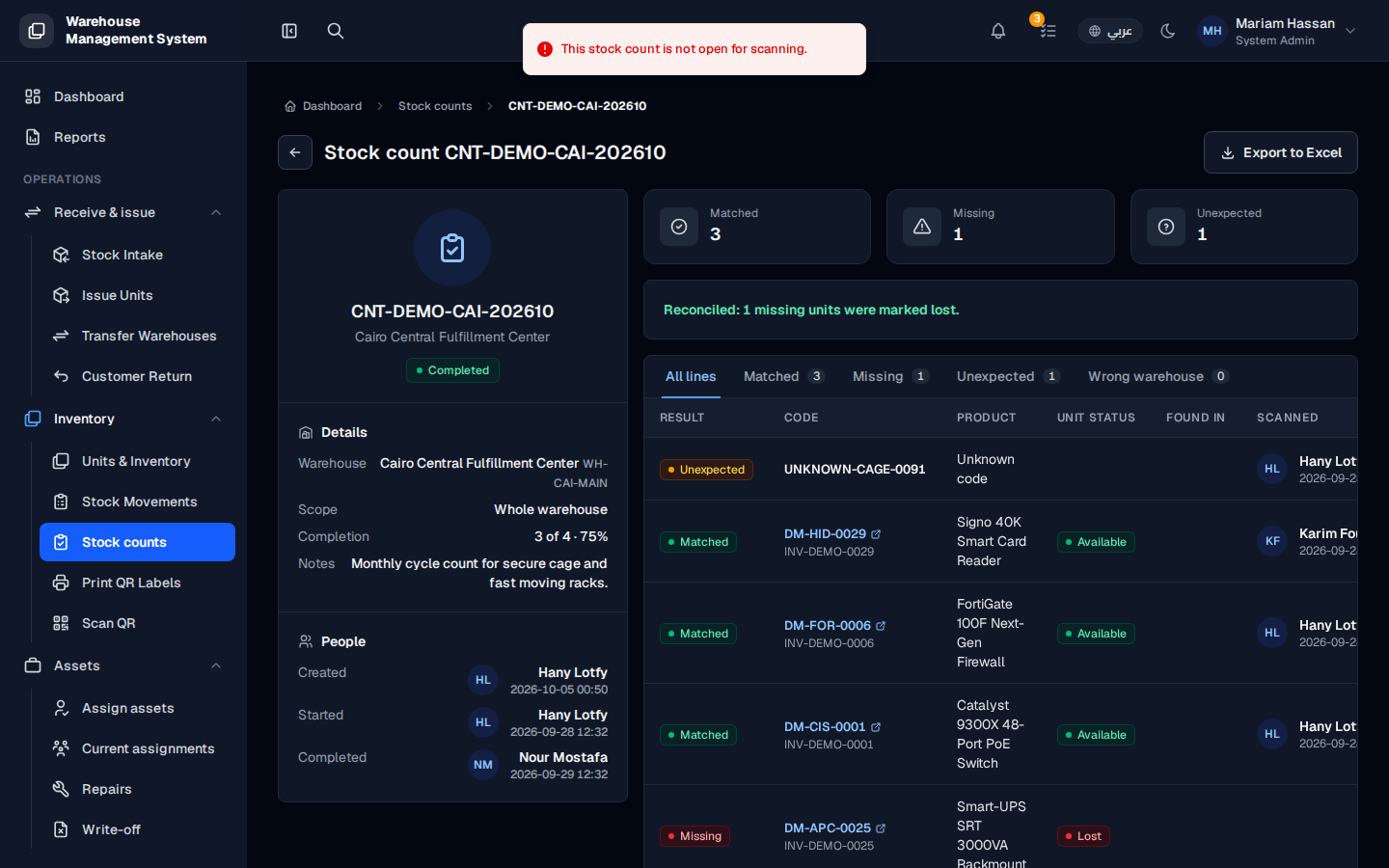The height and width of the screenshot is (868, 1389).
Task: Open Units & Inventory page
Action: (137, 461)
